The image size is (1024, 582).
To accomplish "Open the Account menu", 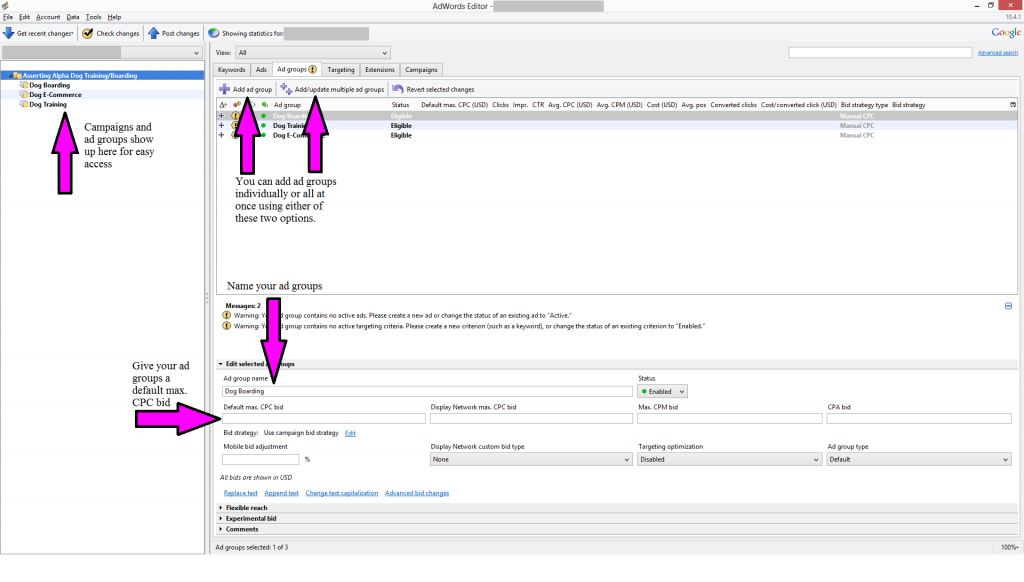I will pos(48,17).
